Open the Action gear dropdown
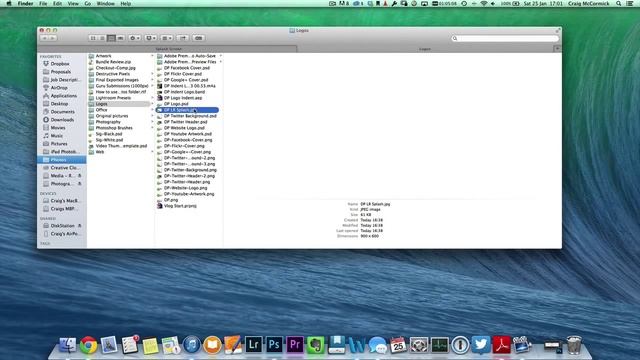 [134, 38]
